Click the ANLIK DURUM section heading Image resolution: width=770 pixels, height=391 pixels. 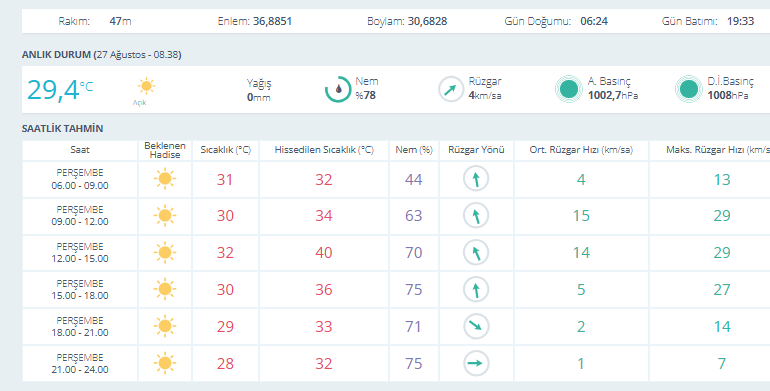point(102,55)
